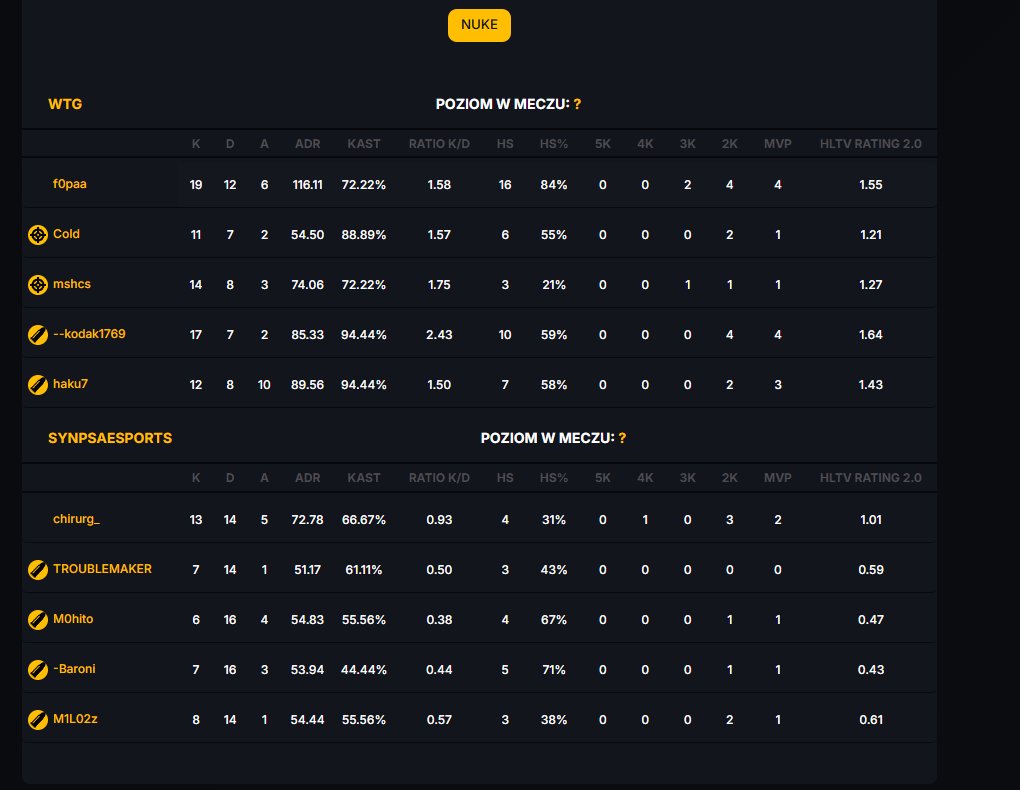The image size is (1020, 790).
Task: Open player profile --kodak1769
Action: point(89,334)
